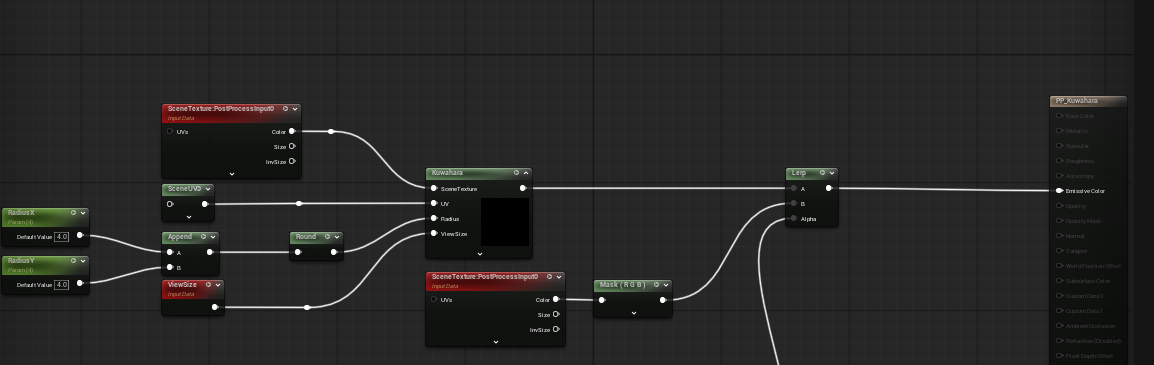
Task: Click the UV input pin on Kuwahara
Action: (434, 203)
